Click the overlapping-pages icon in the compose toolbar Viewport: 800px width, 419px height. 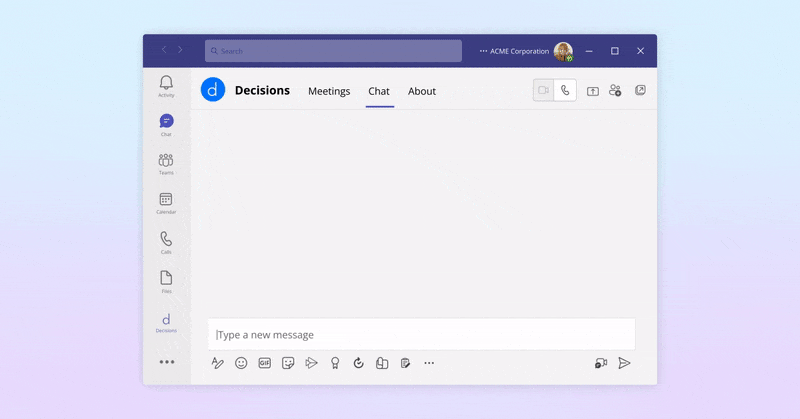pyautogui.click(x=382, y=363)
